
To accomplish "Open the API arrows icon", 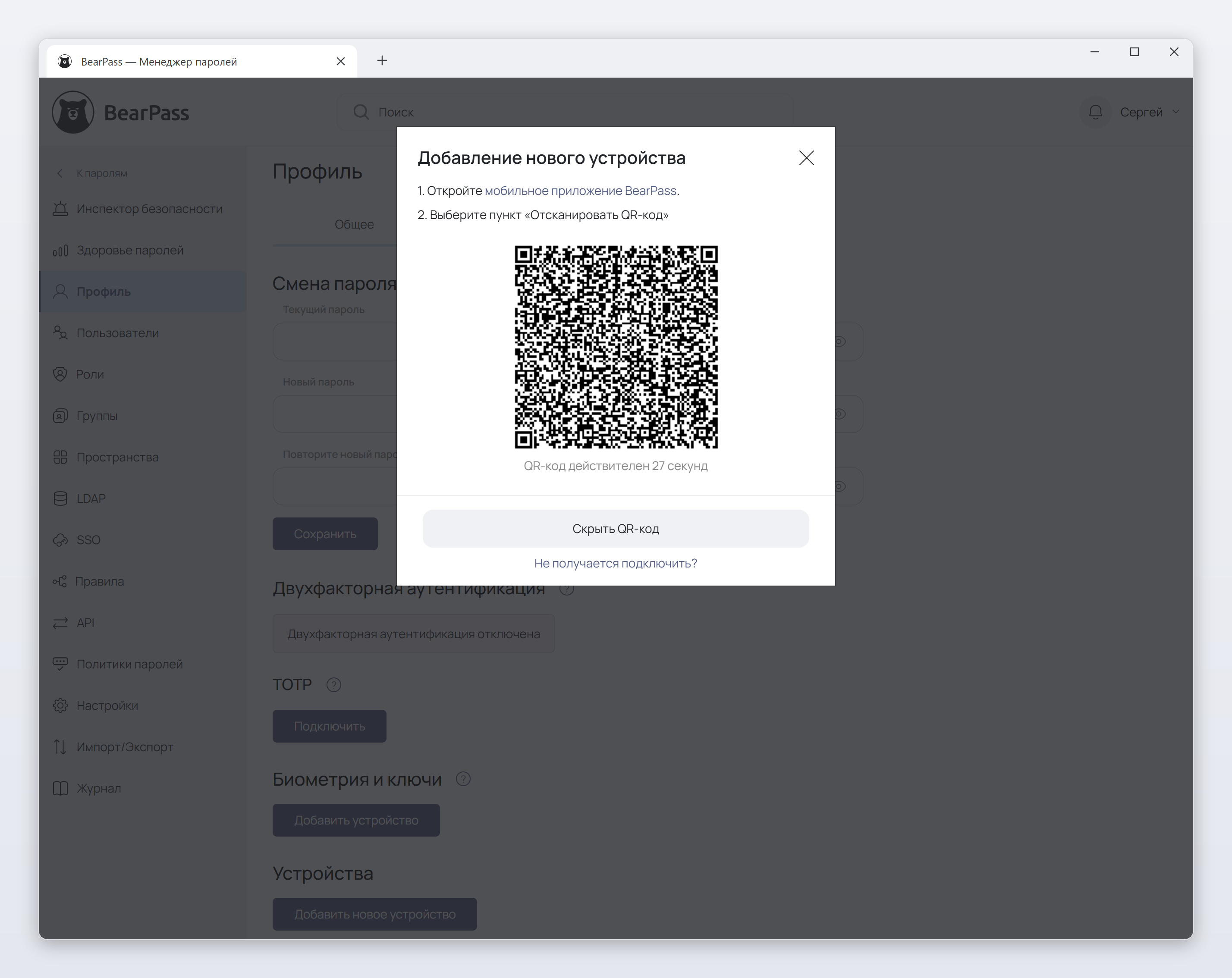I will 60,623.
